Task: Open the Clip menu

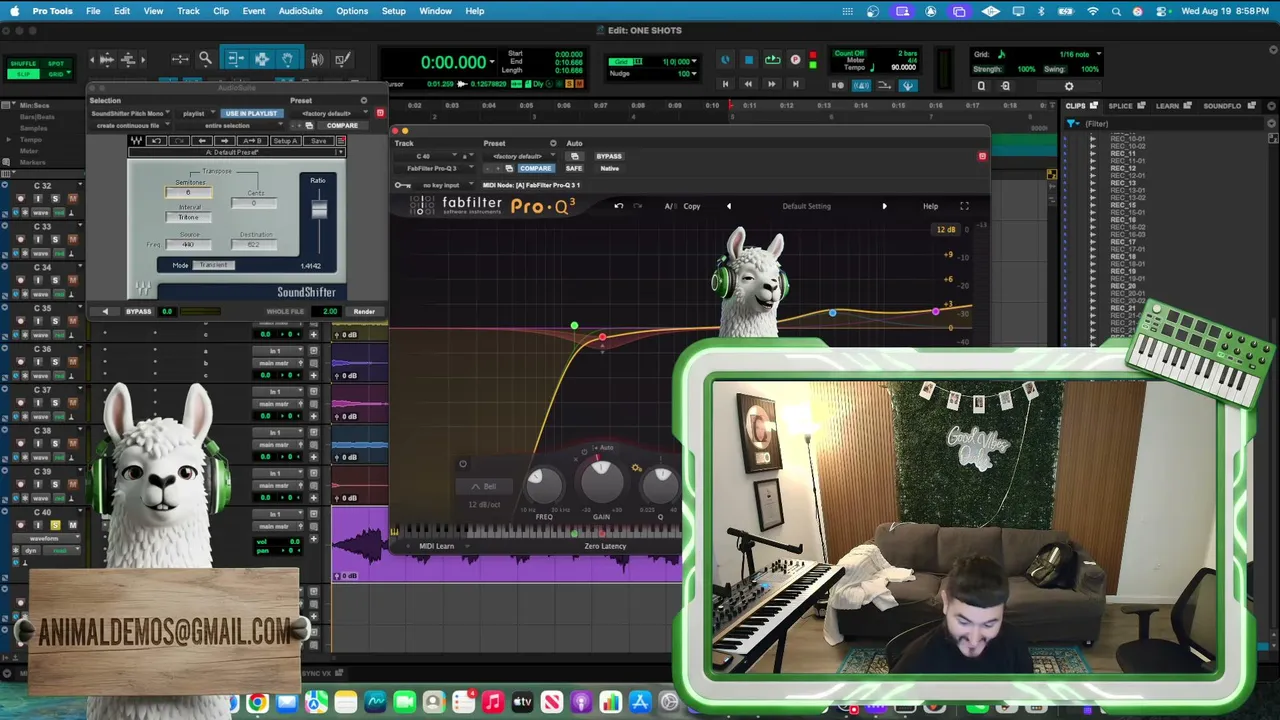Action: pos(221,11)
